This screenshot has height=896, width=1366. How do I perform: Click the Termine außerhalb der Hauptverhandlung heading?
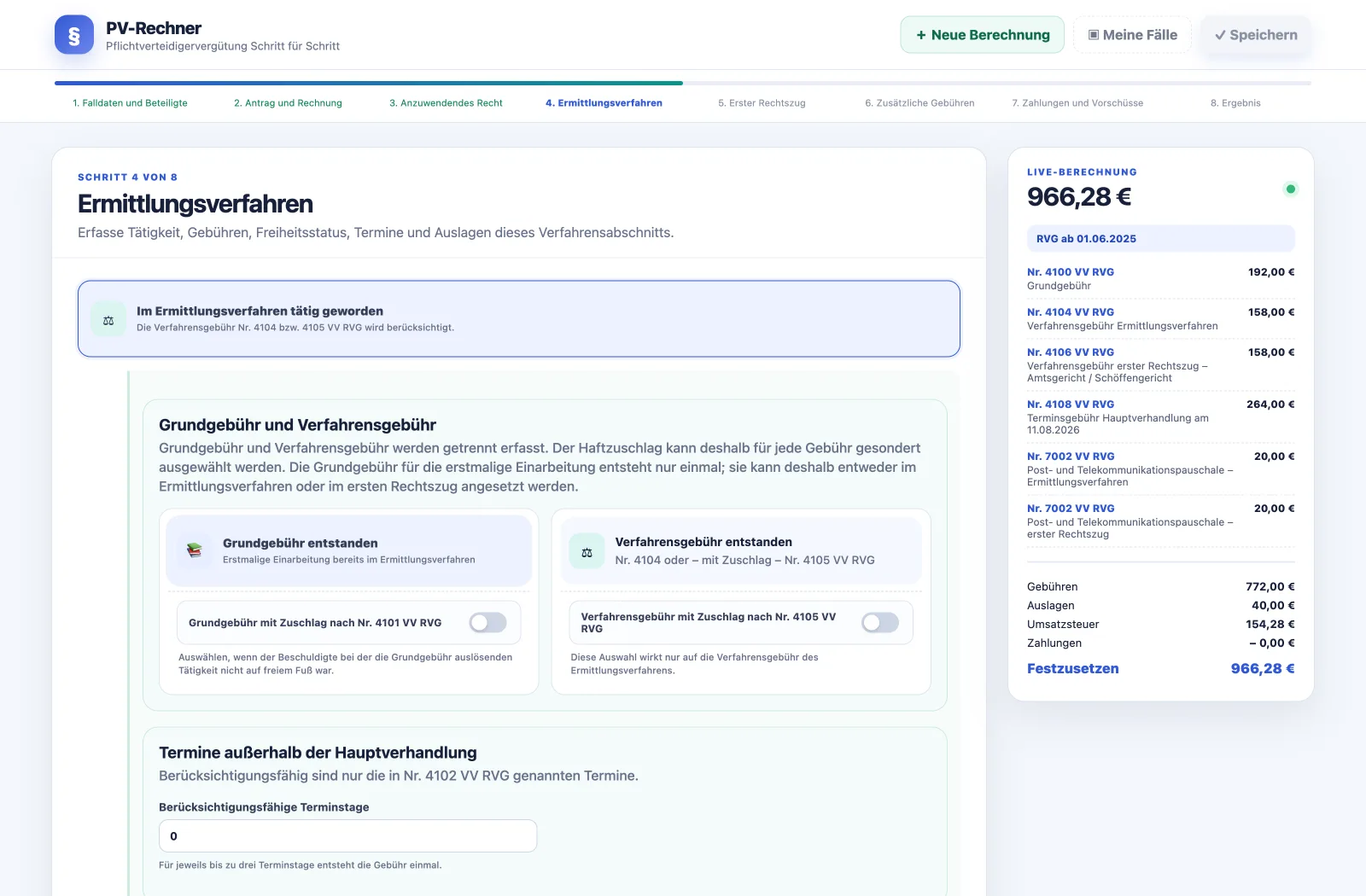pos(318,753)
